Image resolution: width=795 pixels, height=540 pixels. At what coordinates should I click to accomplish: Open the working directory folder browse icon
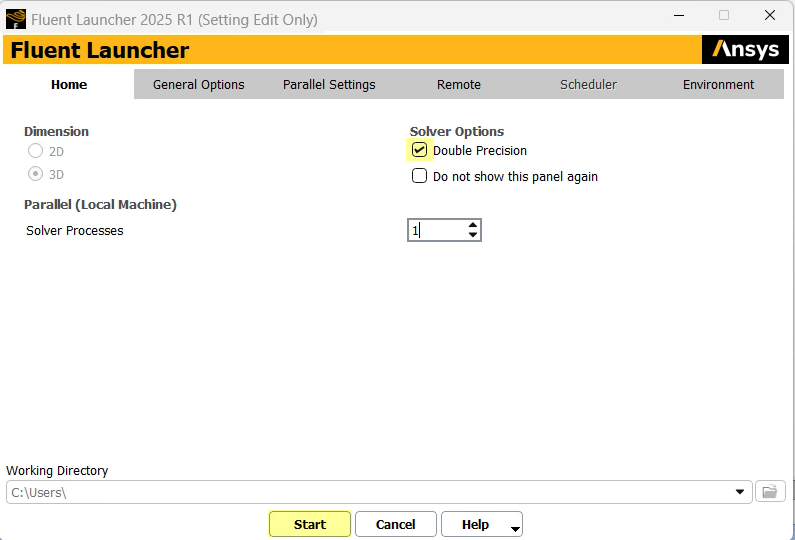pyautogui.click(x=770, y=491)
